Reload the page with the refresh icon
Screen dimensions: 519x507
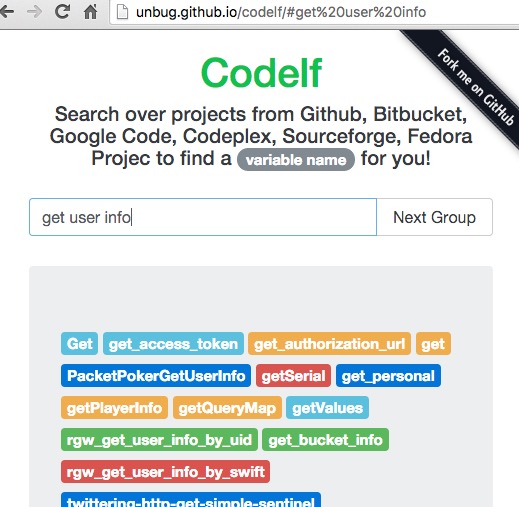pyautogui.click(x=62, y=12)
